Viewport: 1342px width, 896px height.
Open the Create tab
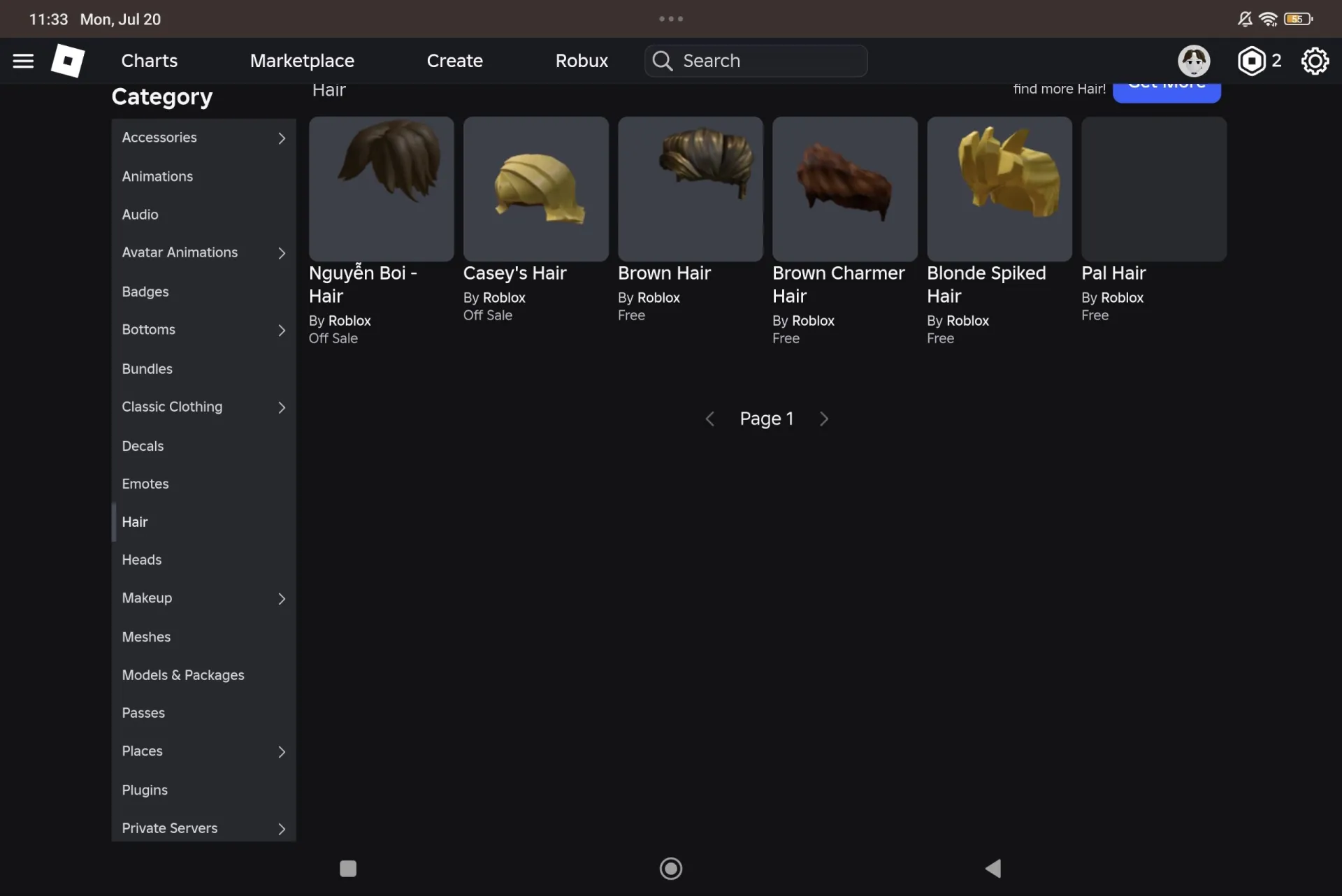click(454, 61)
